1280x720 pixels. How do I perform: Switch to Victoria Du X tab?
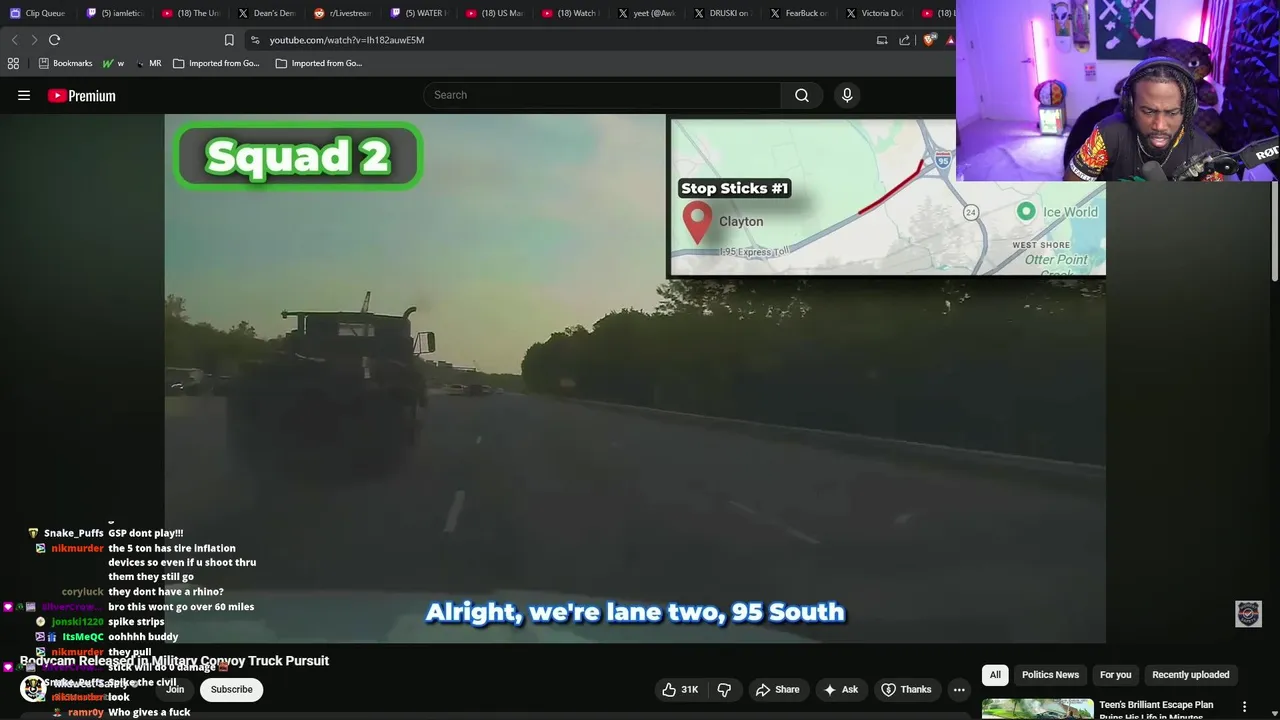[874, 13]
